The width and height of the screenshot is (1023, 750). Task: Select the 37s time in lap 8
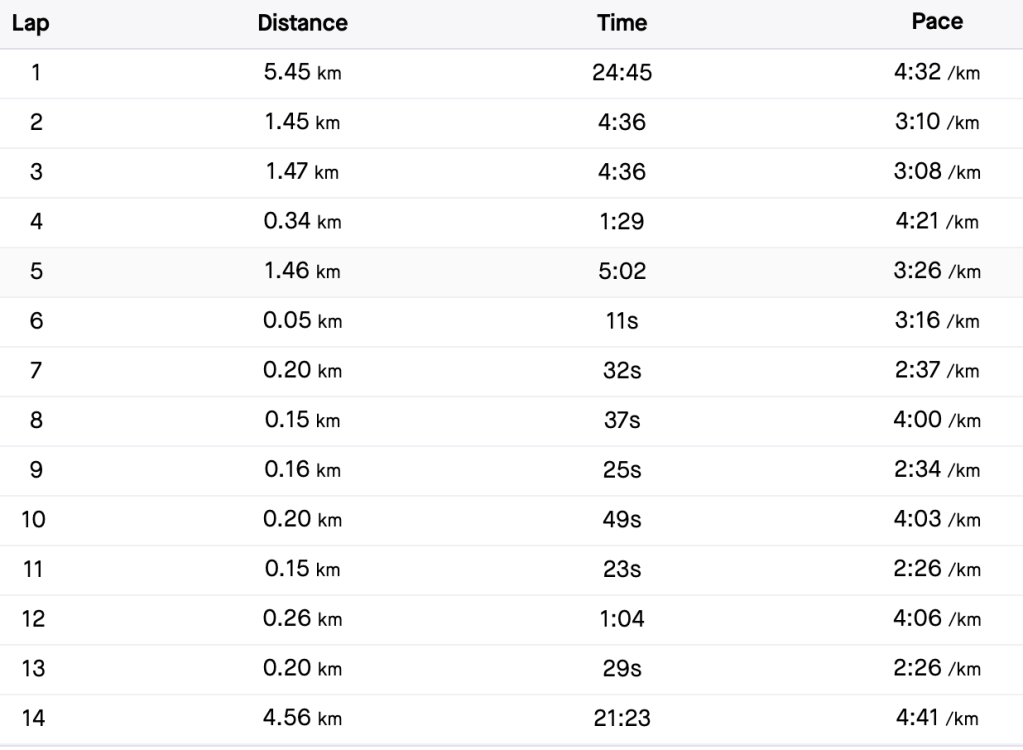pyautogui.click(x=620, y=421)
